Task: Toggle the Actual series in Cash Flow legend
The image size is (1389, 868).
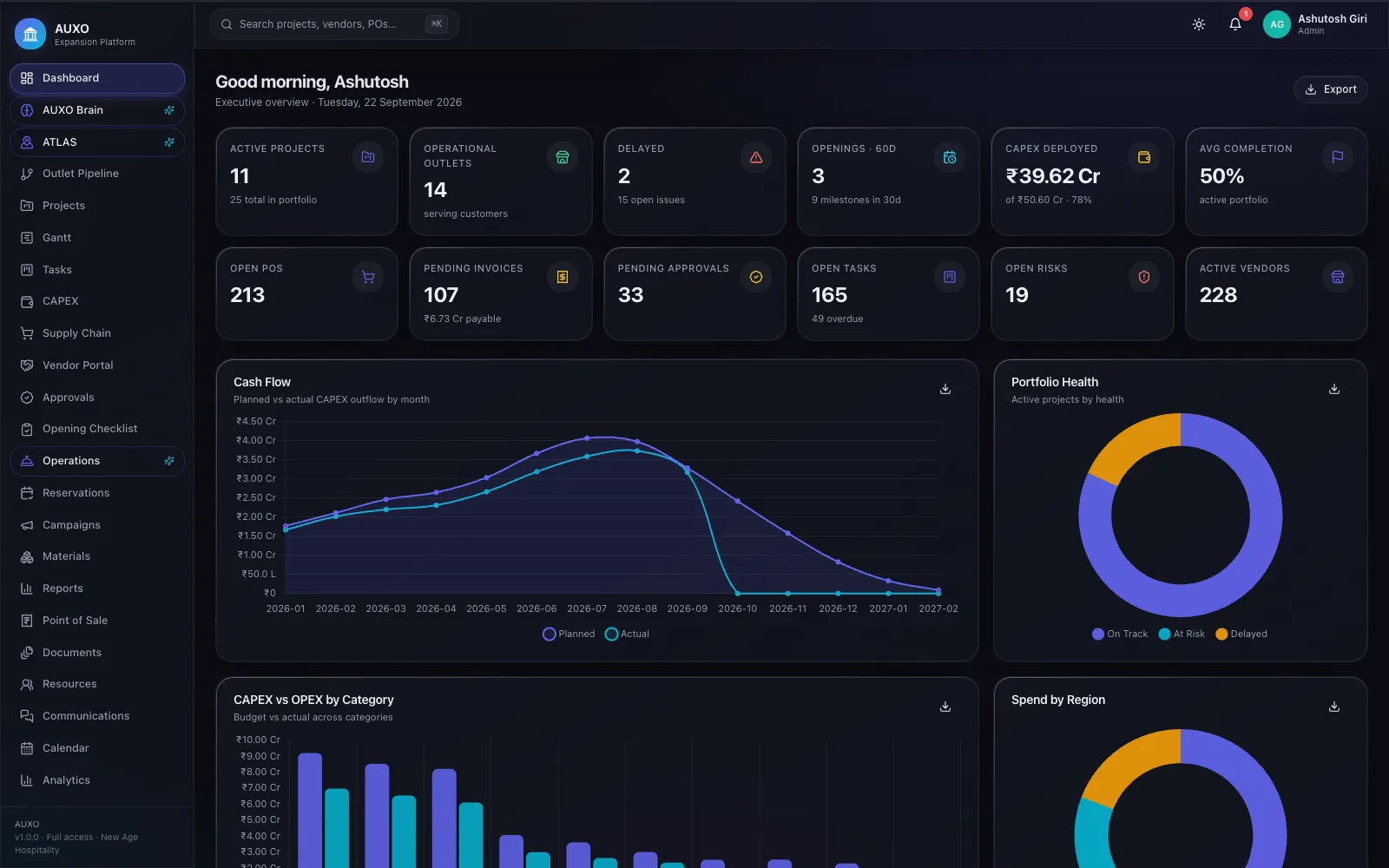Action: point(627,635)
